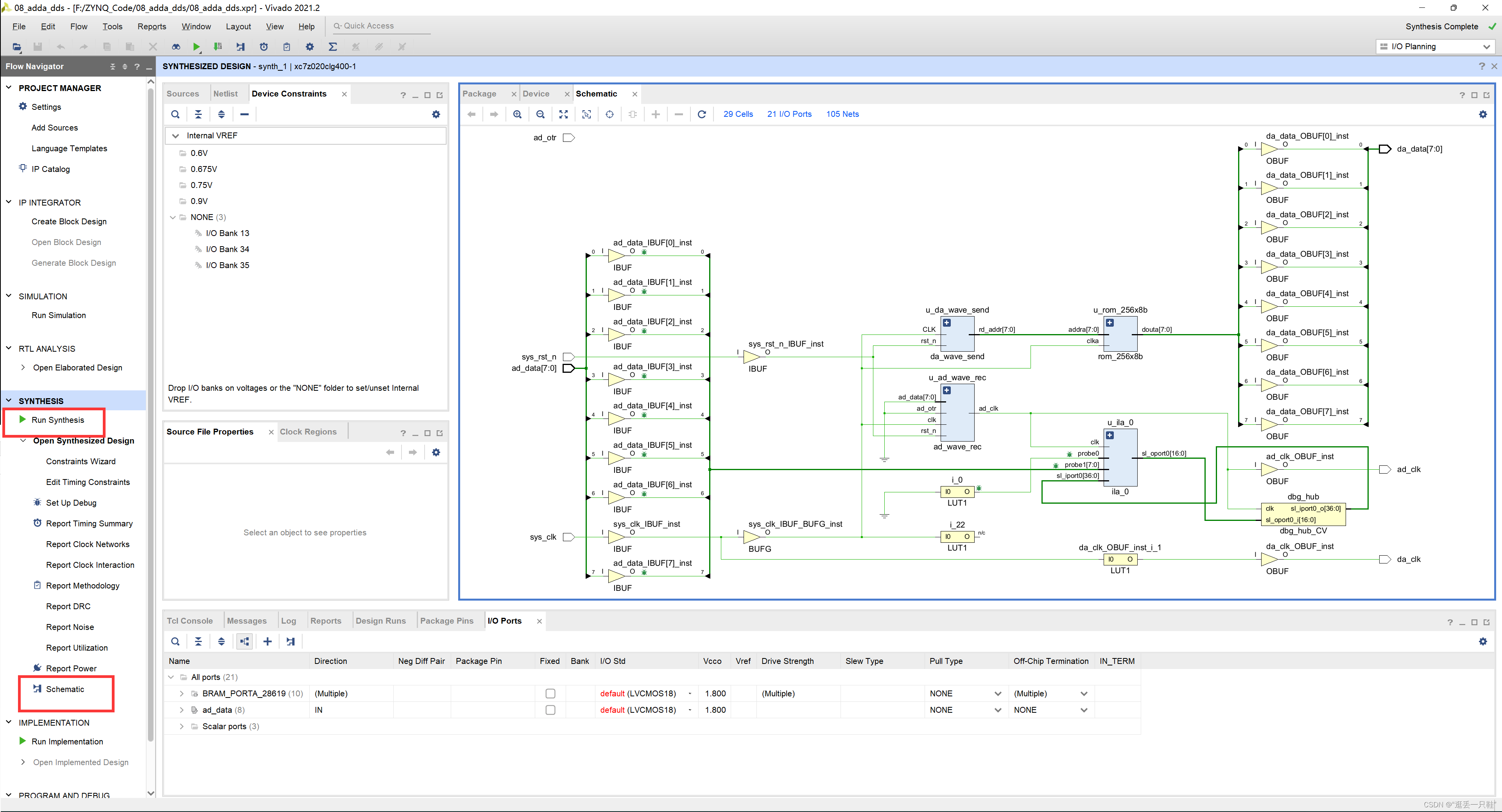This screenshot has width=1502, height=812.
Task: Toggle Fixed checkbox for BRAM_PORTA_28619 row
Action: (550, 694)
